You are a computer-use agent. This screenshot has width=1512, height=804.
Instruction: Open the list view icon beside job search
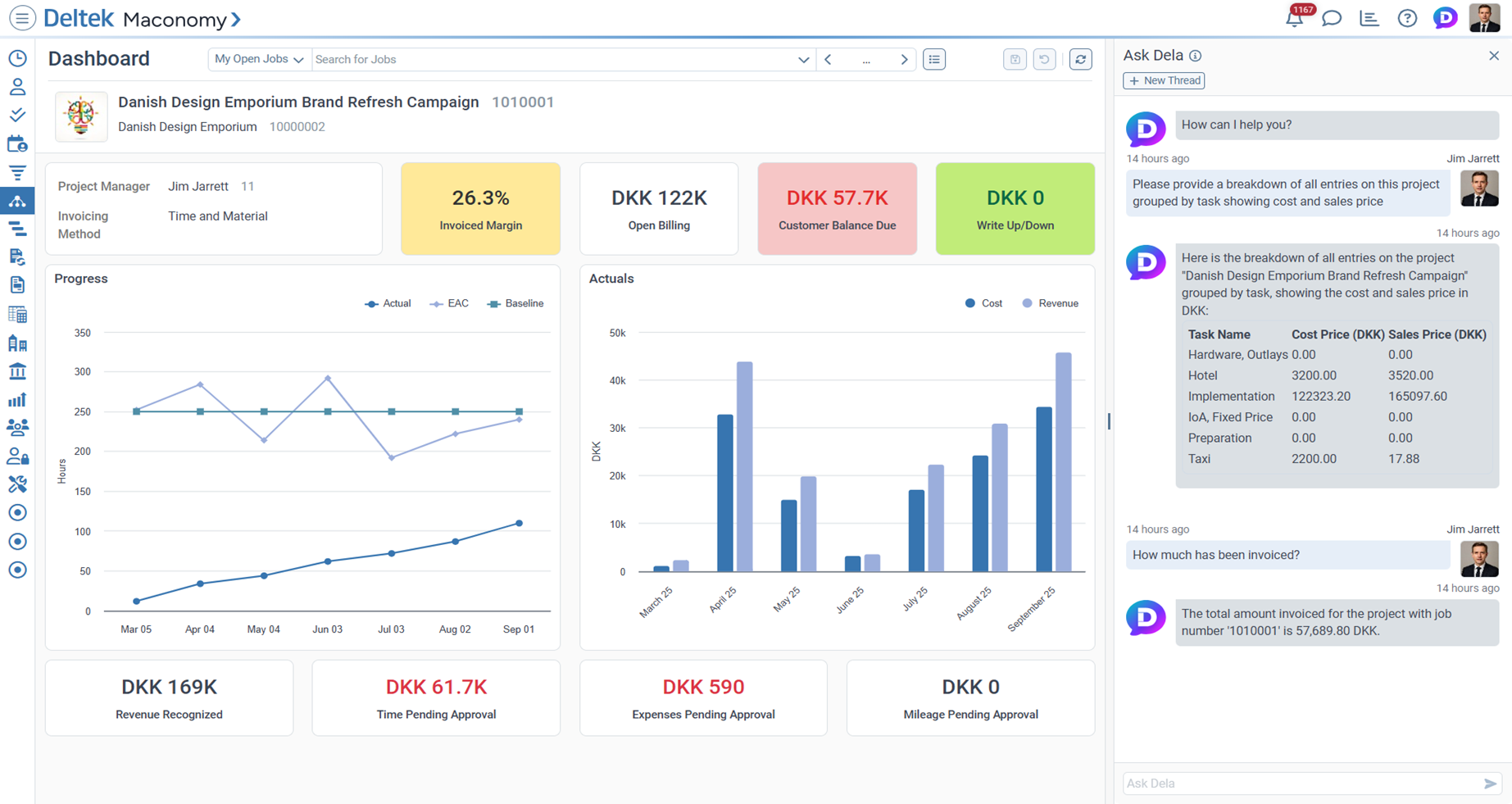[x=933, y=59]
